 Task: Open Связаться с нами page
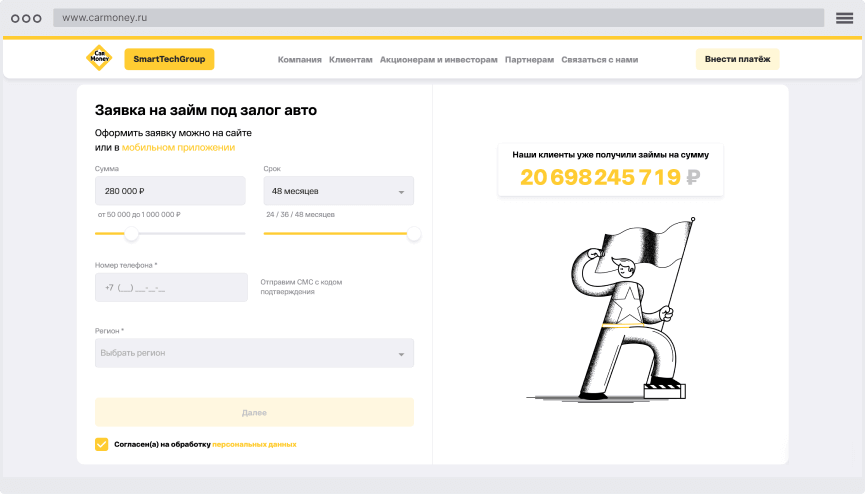(x=599, y=60)
